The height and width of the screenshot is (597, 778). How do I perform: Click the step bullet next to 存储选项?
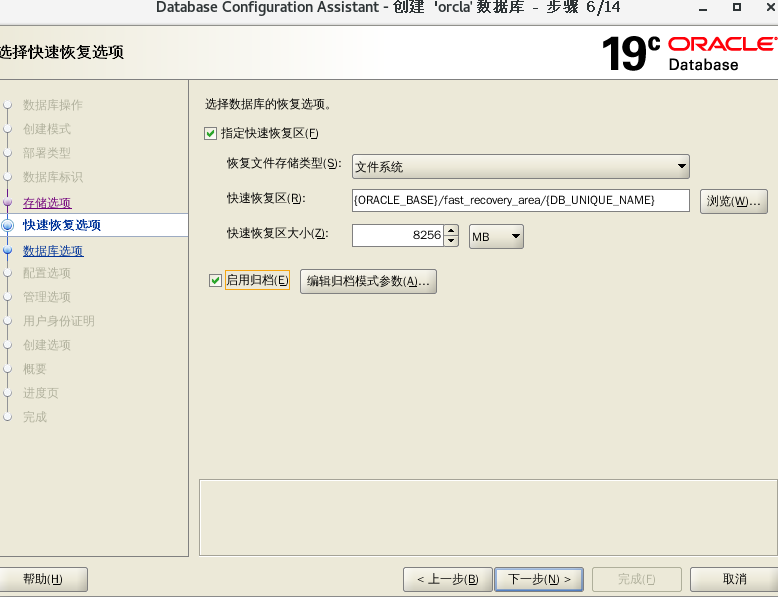tap(7, 202)
